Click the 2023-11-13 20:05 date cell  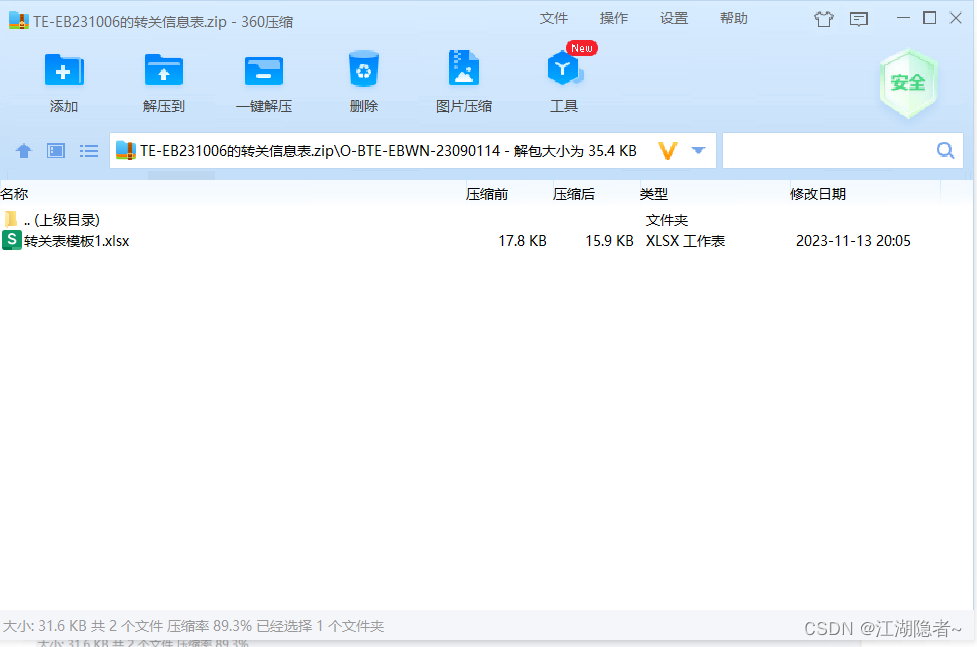pyautogui.click(x=853, y=241)
